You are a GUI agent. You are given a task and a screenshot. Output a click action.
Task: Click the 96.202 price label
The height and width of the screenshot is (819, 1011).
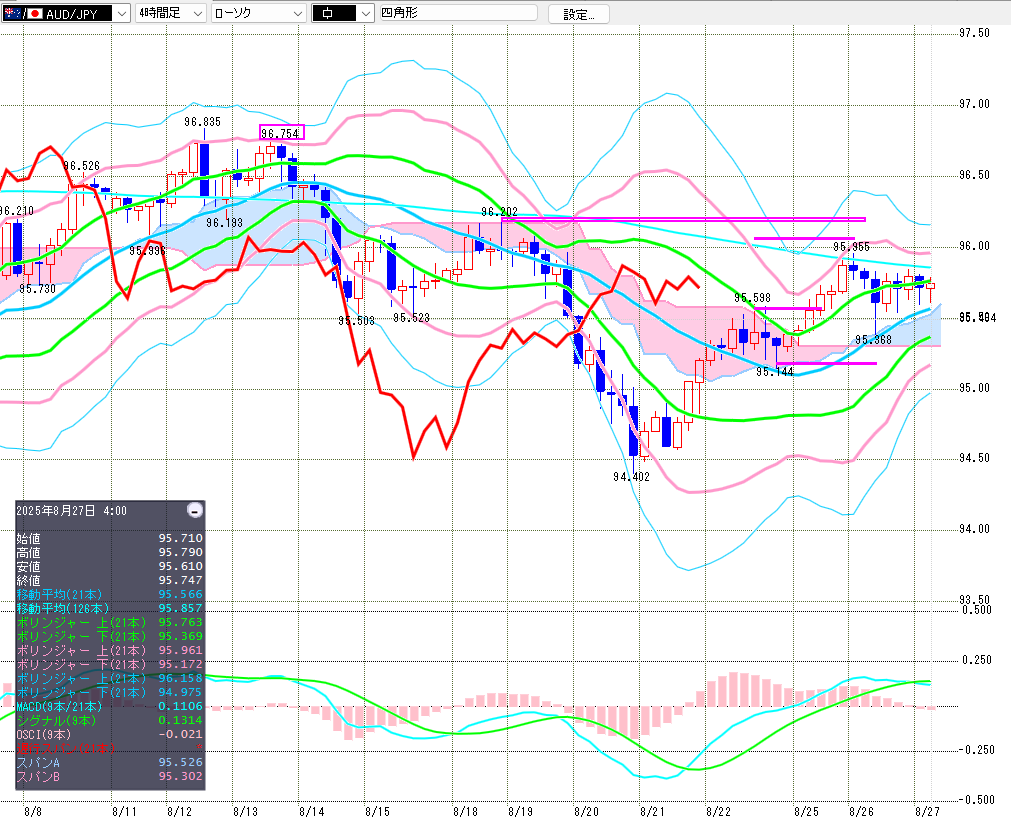coord(500,212)
